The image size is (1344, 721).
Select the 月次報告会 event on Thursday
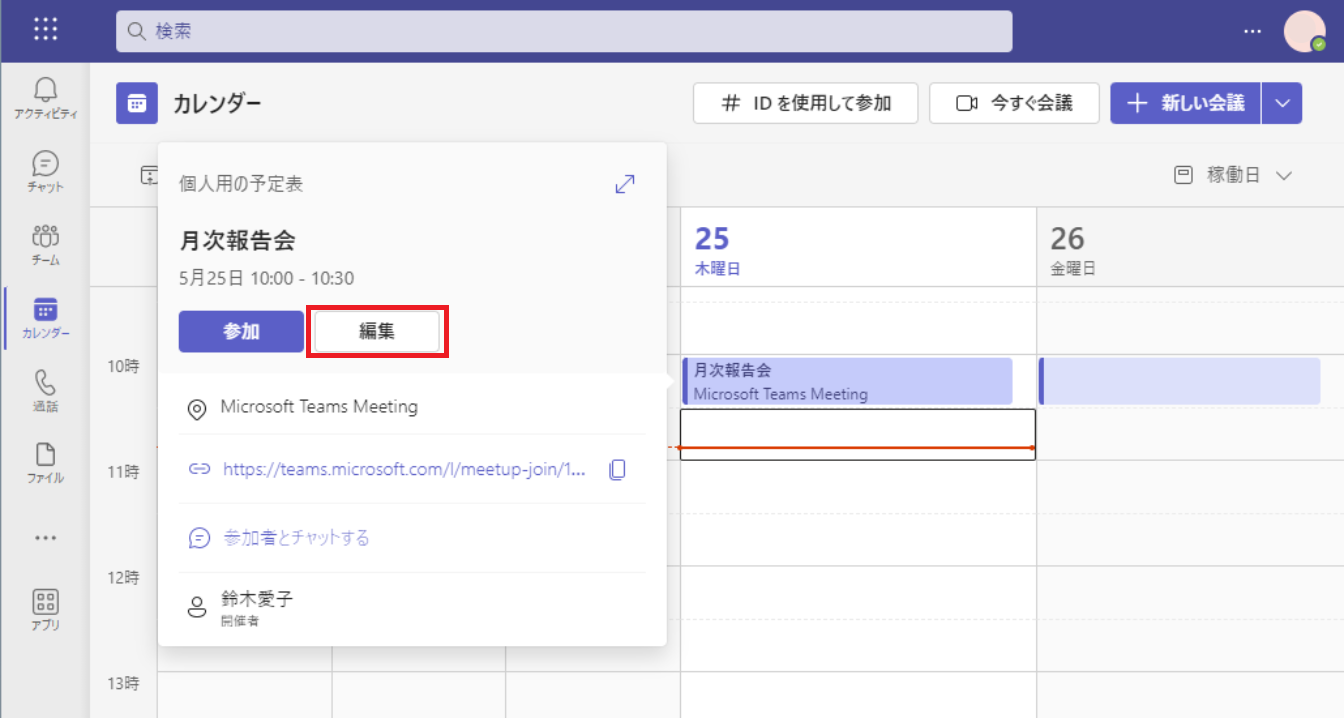[x=846, y=381]
